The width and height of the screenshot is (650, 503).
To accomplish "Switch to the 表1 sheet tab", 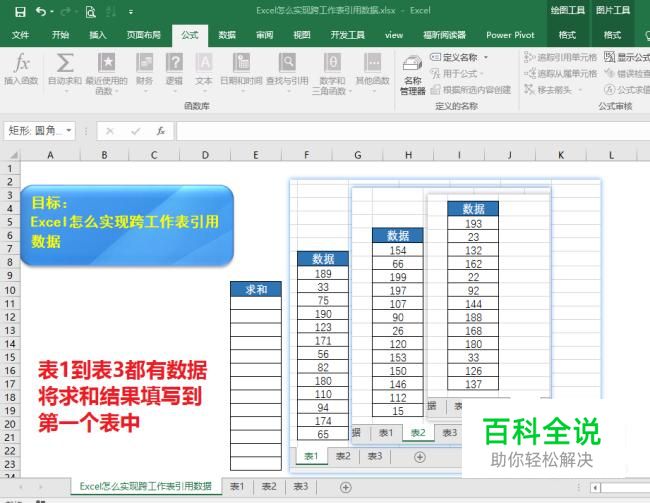I will [237, 486].
